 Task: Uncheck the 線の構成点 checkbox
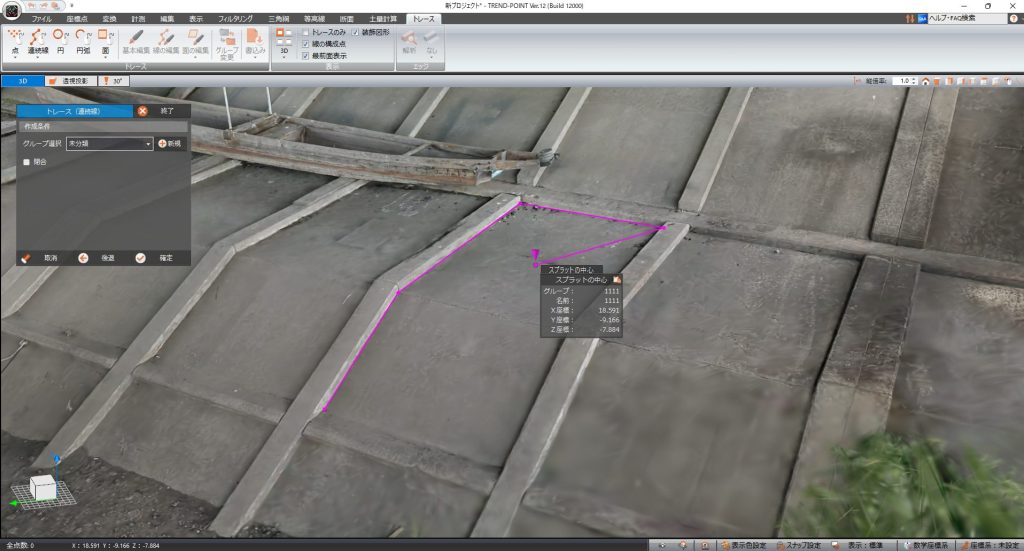pyautogui.click(x=306, y=44)
